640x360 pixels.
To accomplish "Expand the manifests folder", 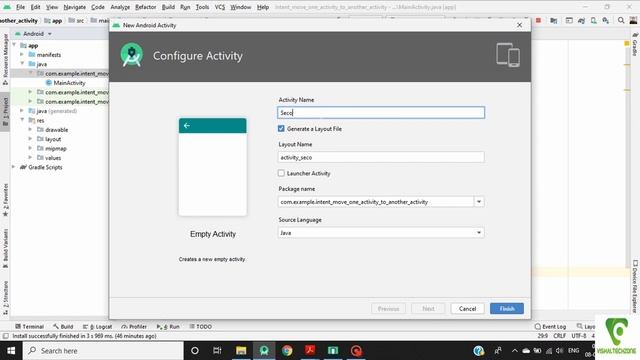I will 22,54.
